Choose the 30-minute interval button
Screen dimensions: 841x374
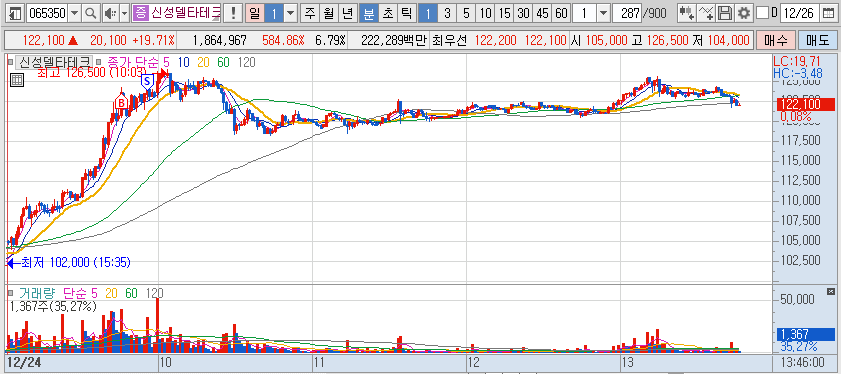(x=523, y=13)
